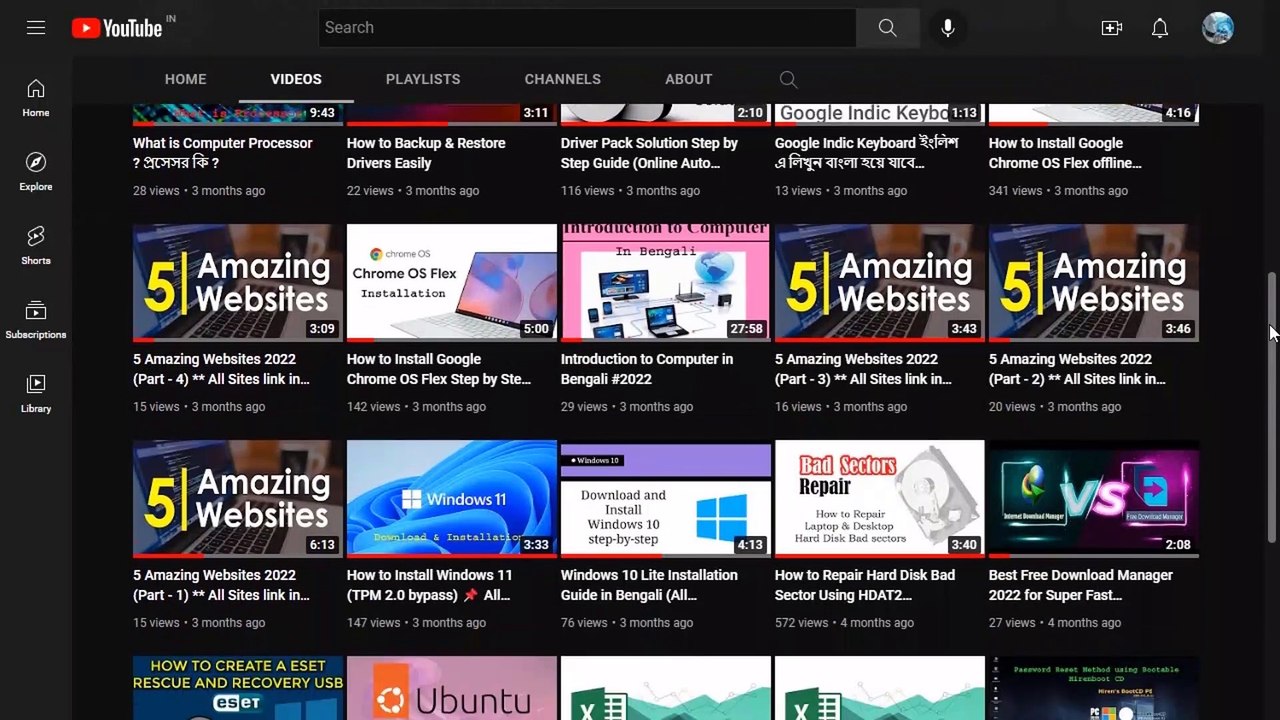Click the 3:40 duration badge
1280x720 pixels.
964,545
